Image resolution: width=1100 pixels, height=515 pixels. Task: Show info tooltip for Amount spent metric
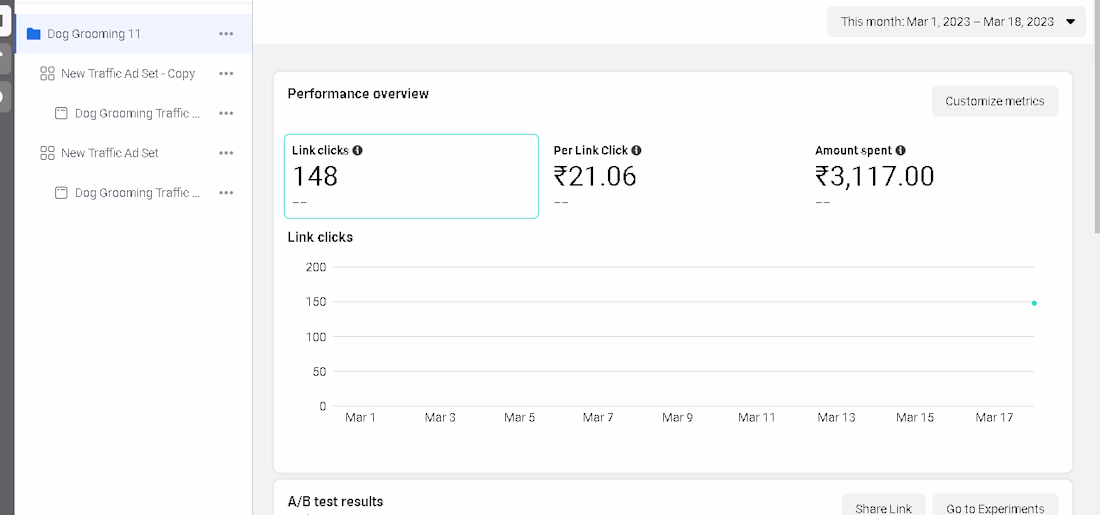pos(901,150)
